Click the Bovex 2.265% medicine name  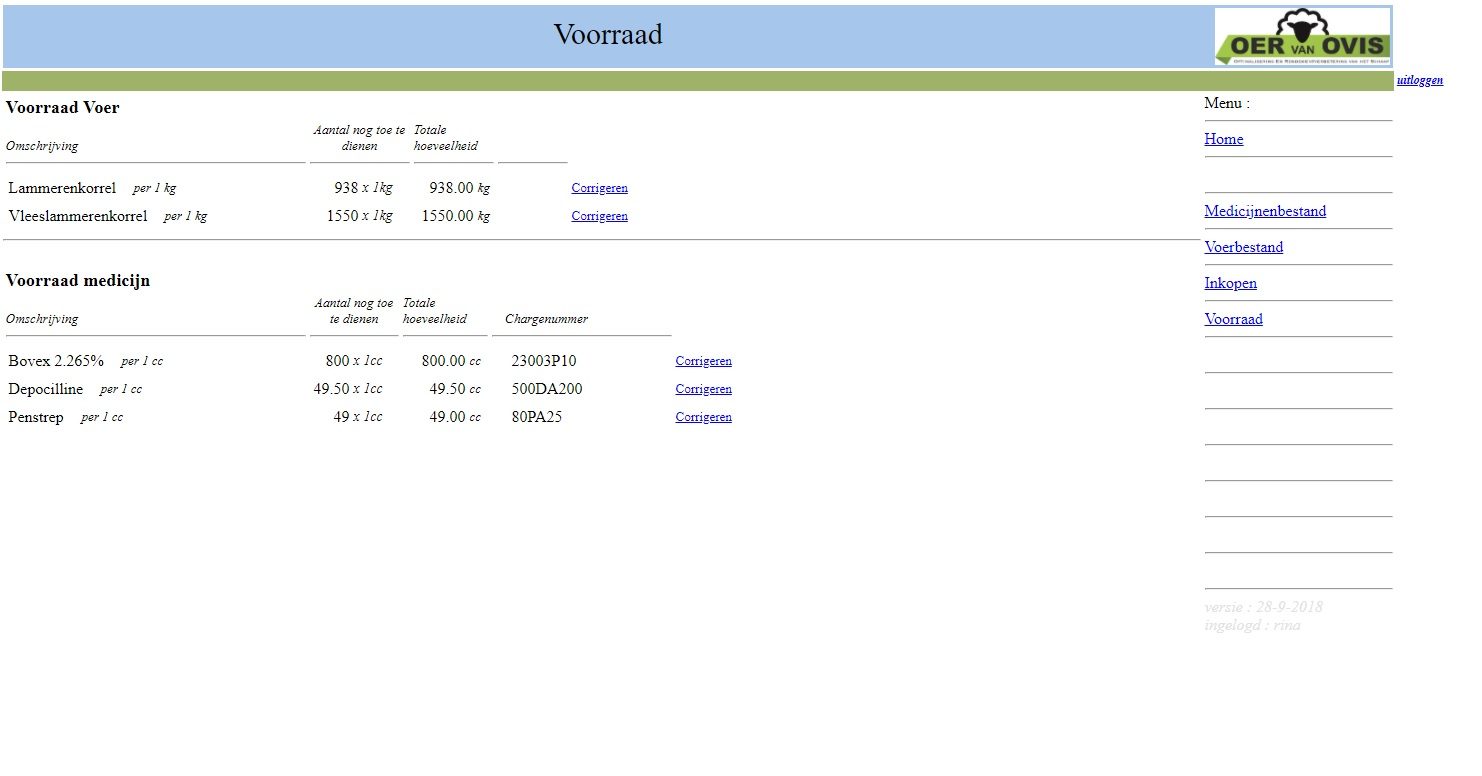[56, 361]
